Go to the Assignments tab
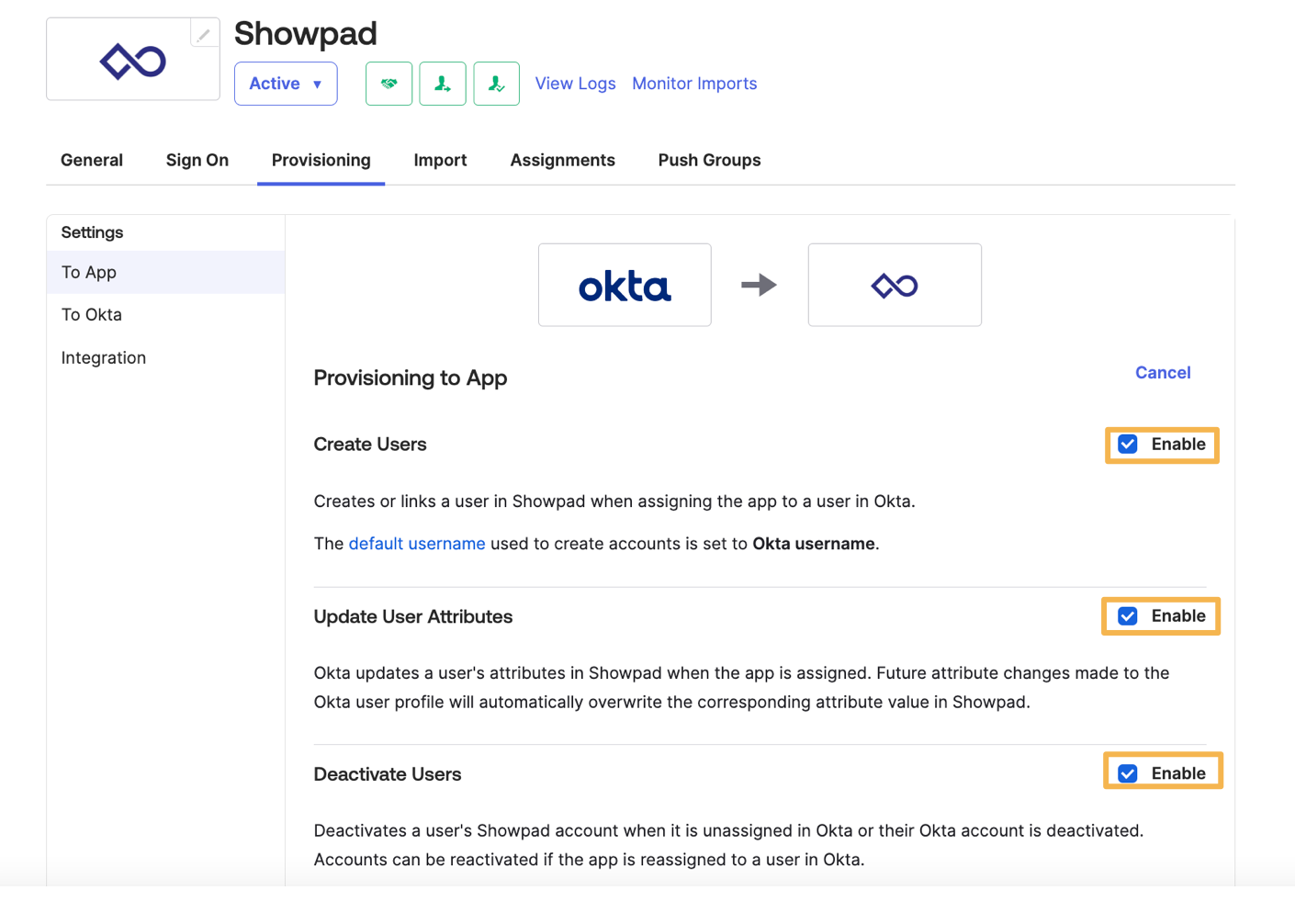This screenshot has width=1295, height=924. point(562,160)
